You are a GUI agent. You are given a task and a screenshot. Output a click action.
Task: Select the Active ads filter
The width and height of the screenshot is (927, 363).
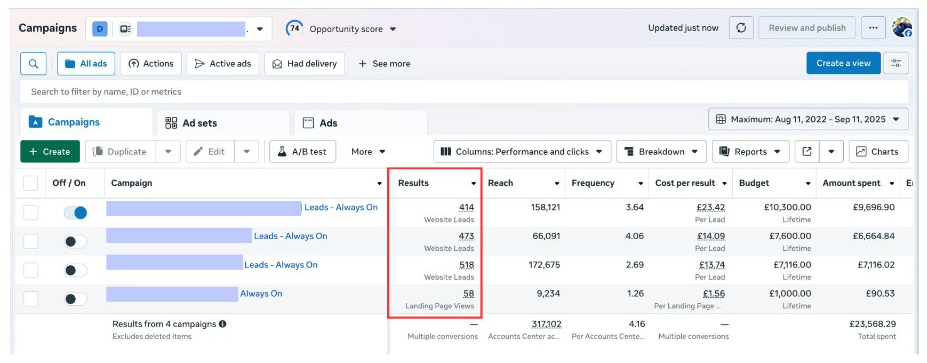[x=223, y=64]
